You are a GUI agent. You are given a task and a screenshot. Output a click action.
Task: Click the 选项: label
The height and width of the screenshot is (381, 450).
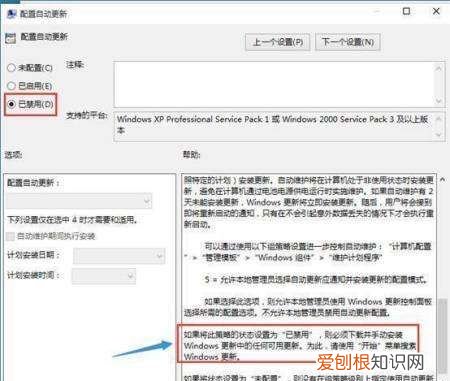click(13, 155)
